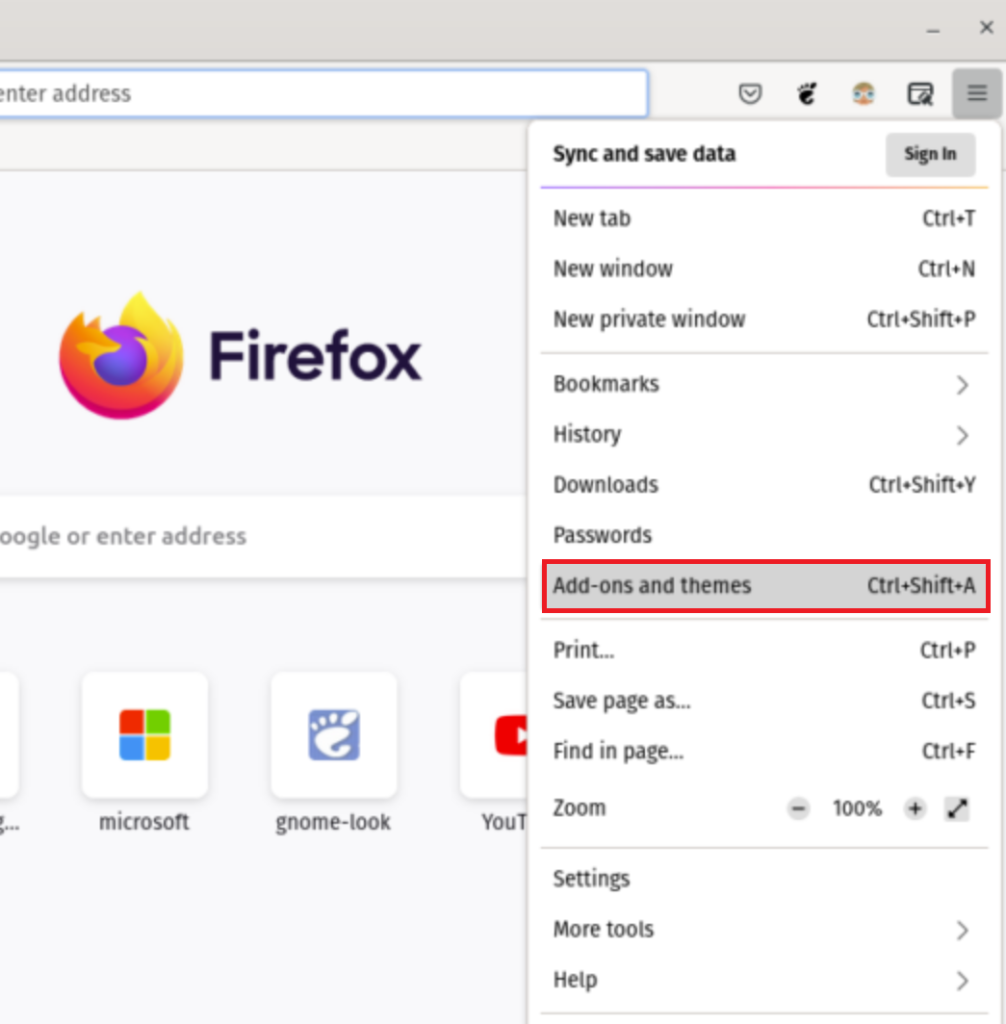Open a New private window
The image size is (1006, 1024).
tap(649, 319)
